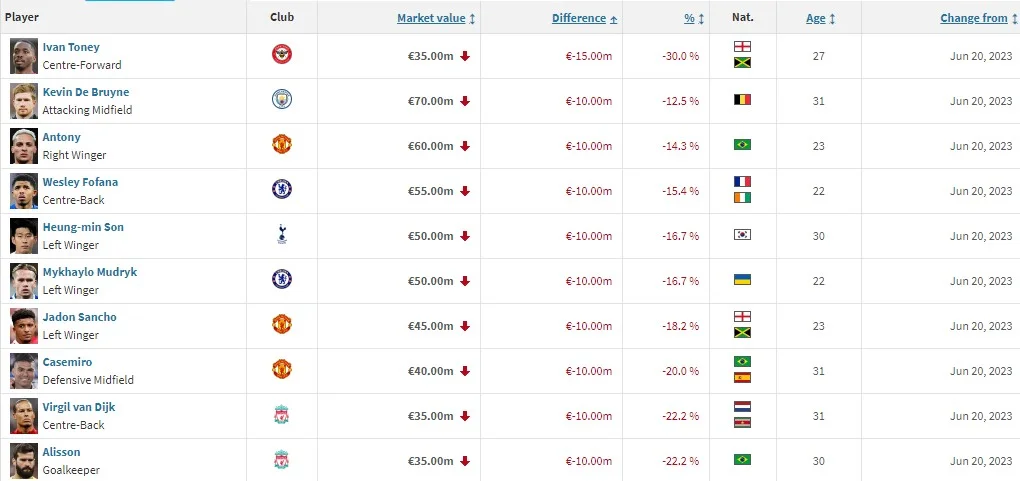Click the Brentford club crest icon

click(x=282, y=55)
